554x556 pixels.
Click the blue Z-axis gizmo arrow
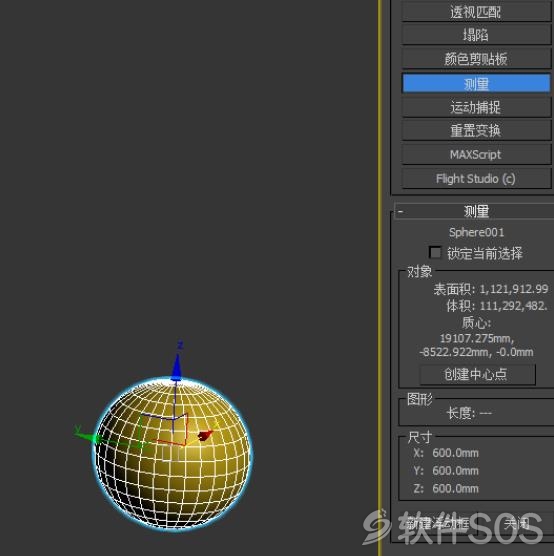pyautogui.click(x=177, y=367)
